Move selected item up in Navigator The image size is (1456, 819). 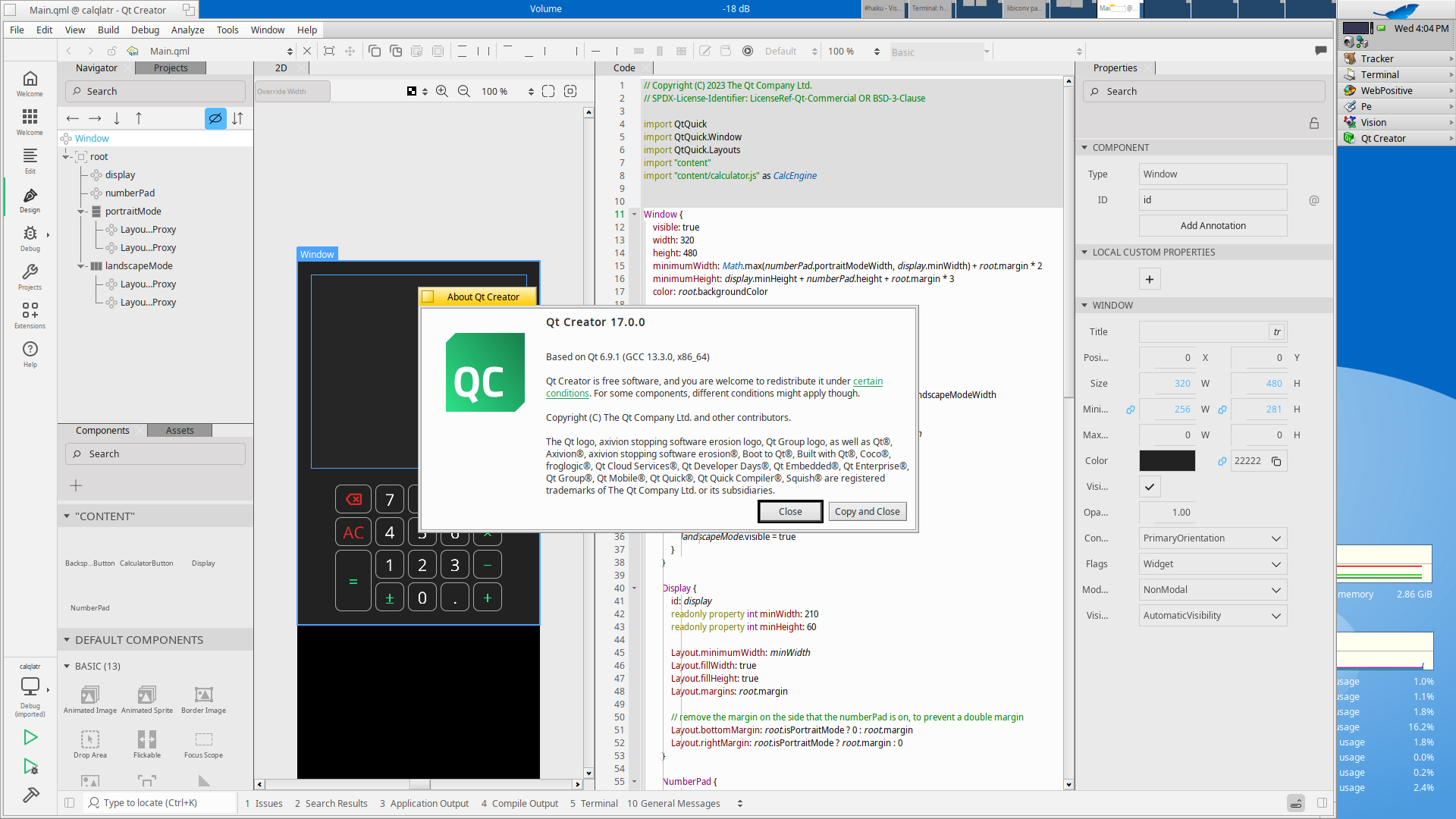(139, 118)
